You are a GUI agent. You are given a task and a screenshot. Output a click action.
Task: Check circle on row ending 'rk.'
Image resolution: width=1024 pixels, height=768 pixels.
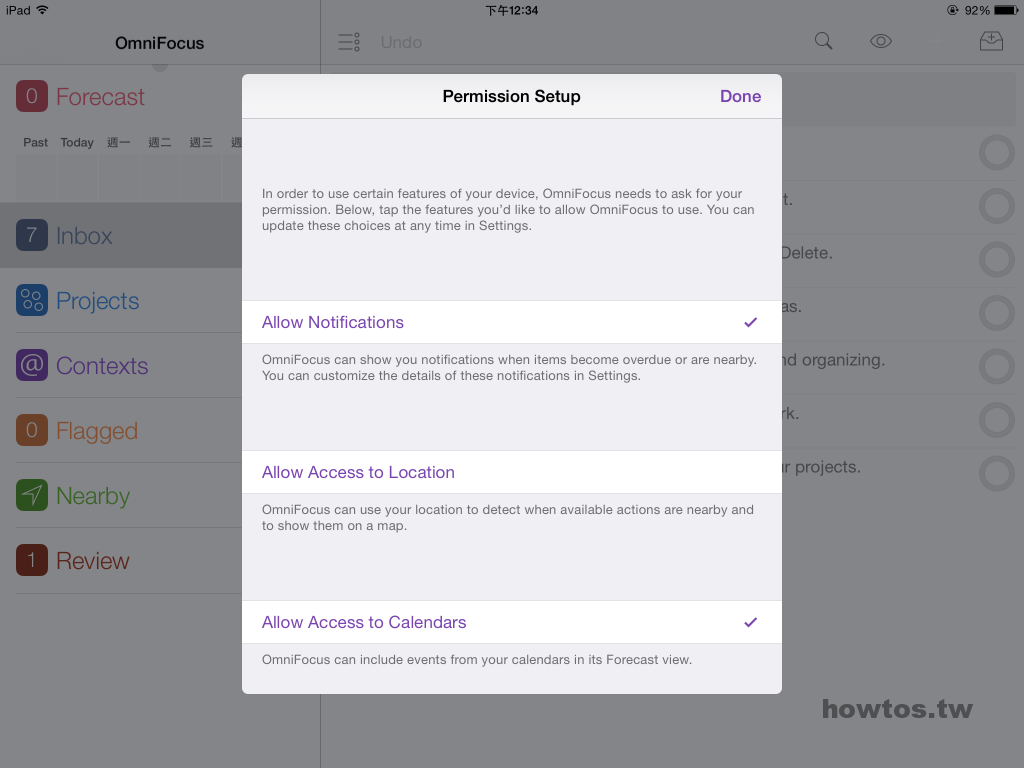pos(997,421)
